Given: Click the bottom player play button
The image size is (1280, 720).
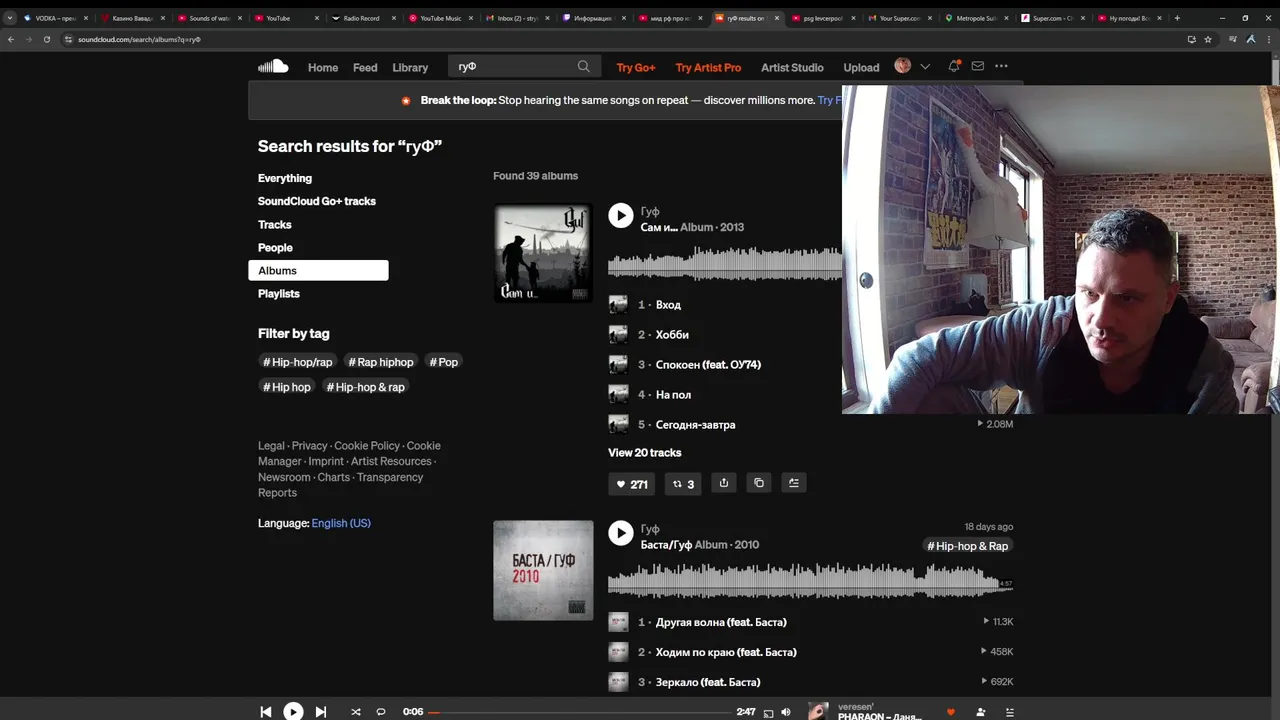Looking at the screenshot, I should click(x=293, y=712).
